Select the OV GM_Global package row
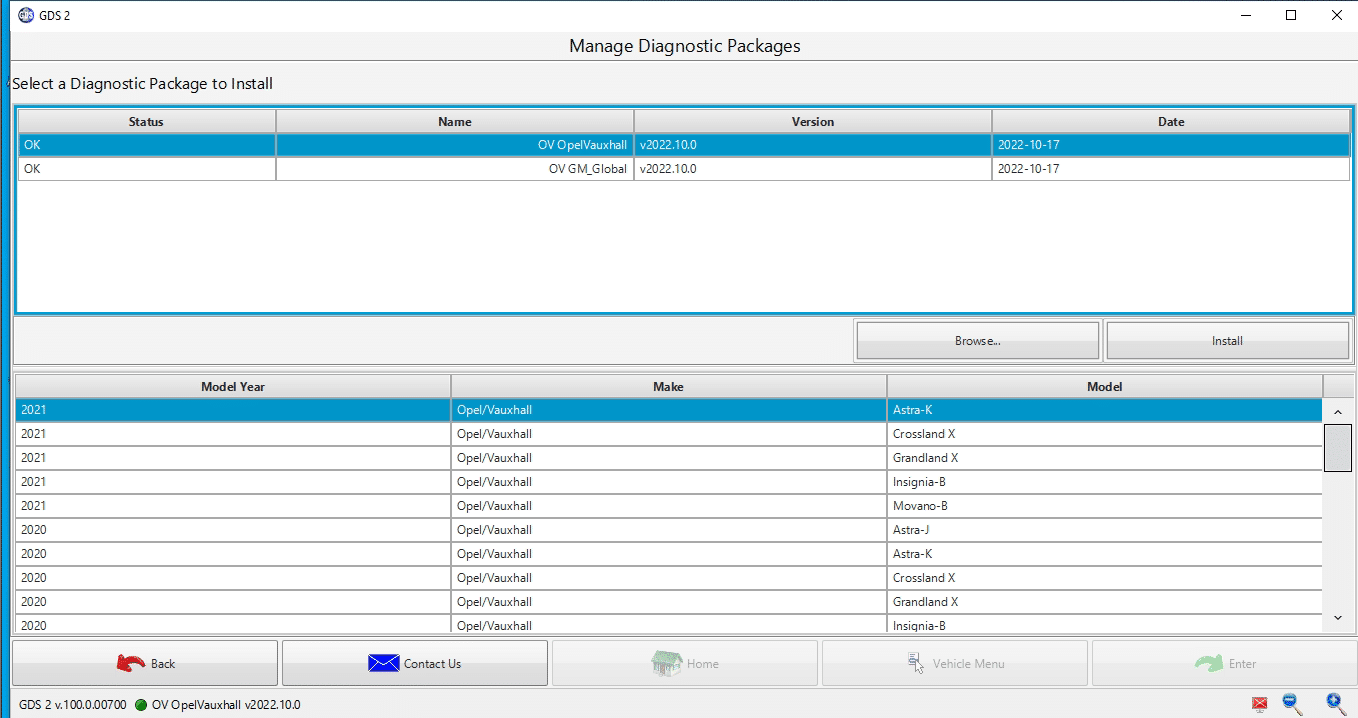Image resolution: width=1358 pixels, height=718 pixels. click(684, 169)
